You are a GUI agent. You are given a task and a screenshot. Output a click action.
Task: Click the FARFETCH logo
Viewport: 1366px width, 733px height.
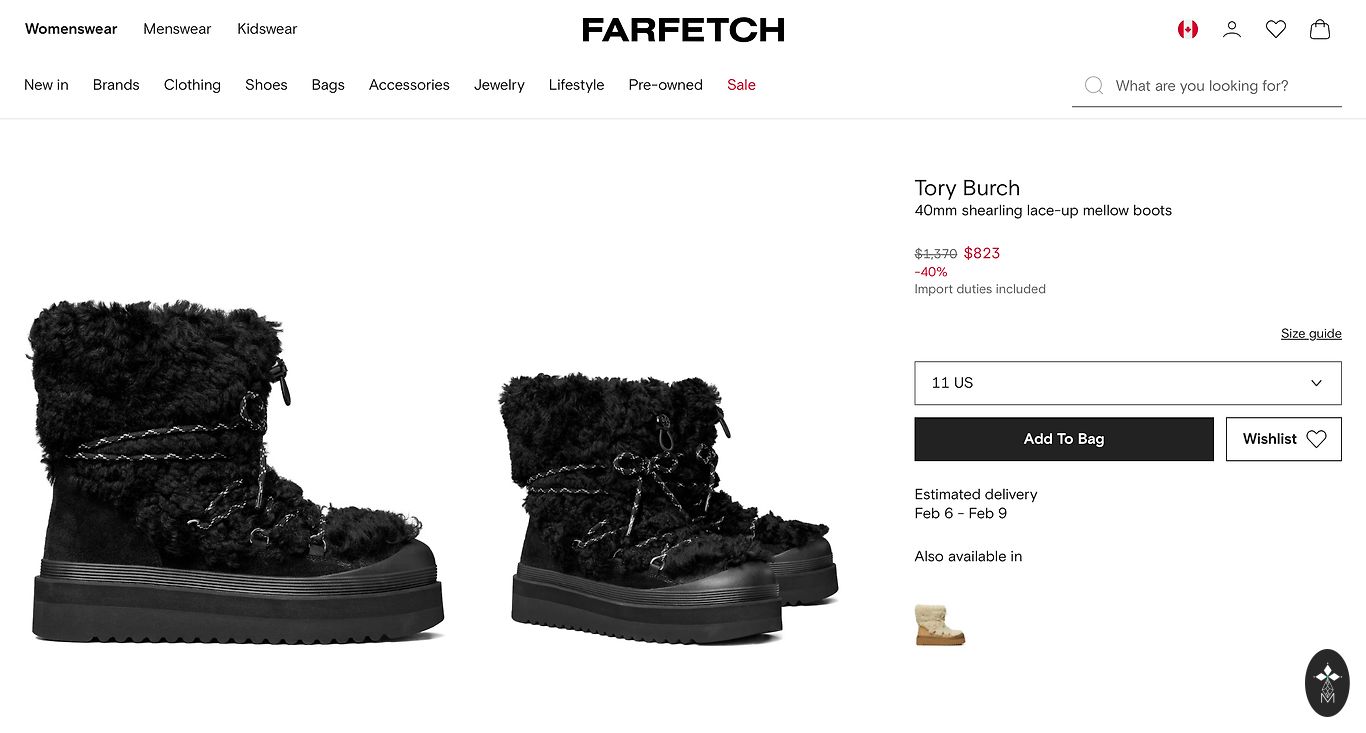[683, 30]
